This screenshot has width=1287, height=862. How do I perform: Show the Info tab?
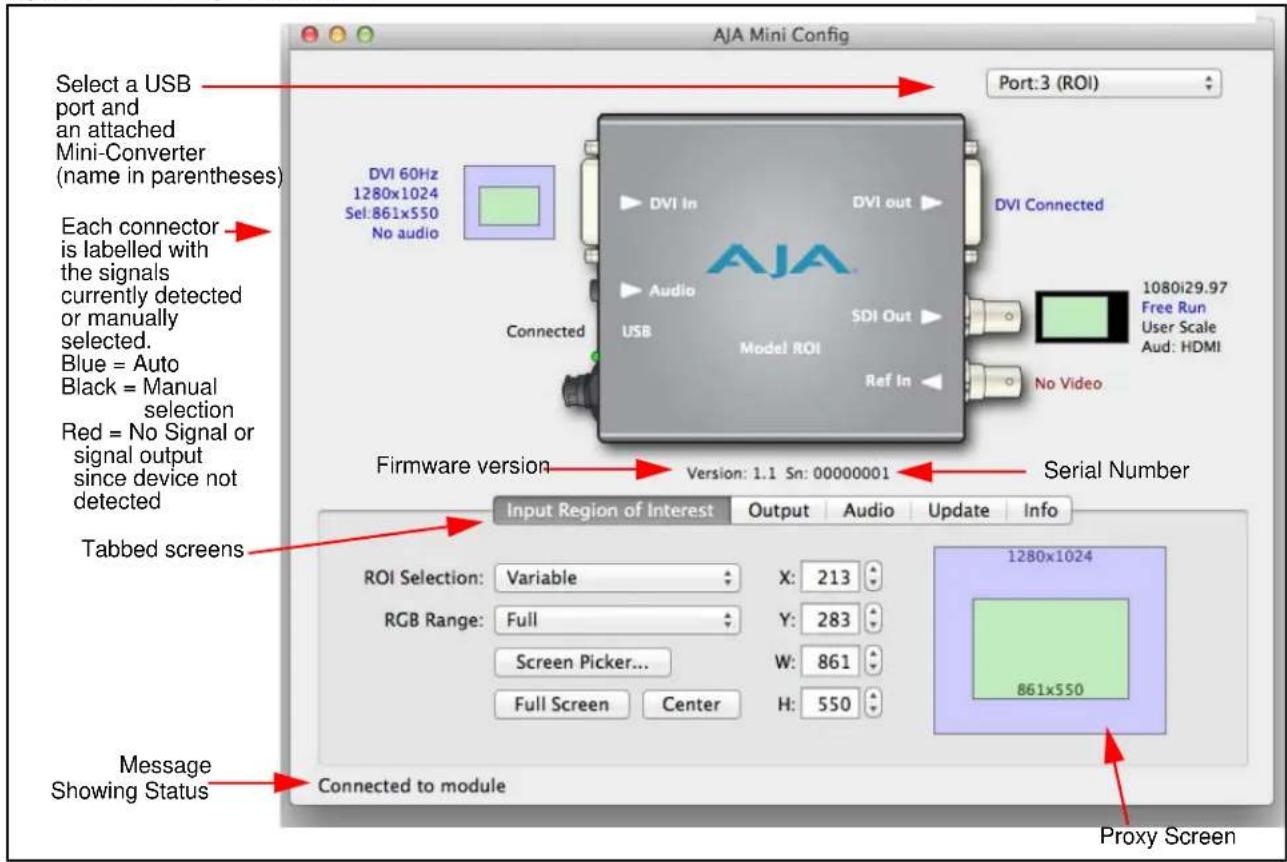[x=1040, y=510]
